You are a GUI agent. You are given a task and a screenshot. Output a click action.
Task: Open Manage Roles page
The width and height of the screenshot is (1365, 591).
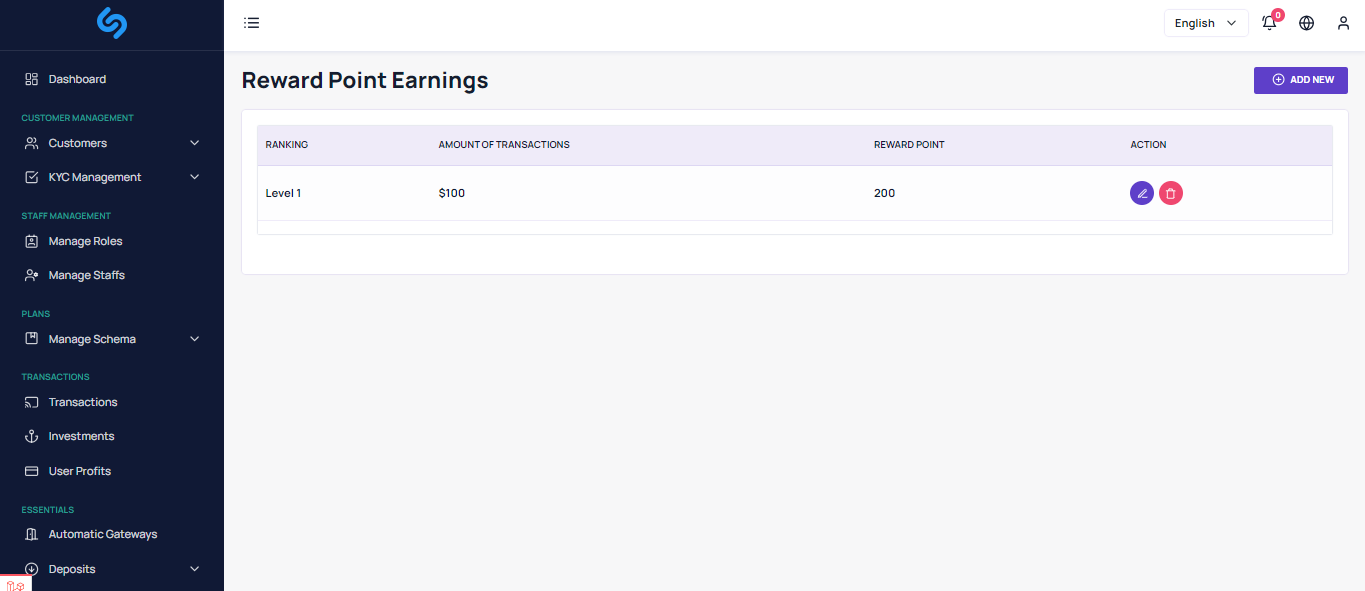pyautogui.click(x=85, y=241)
